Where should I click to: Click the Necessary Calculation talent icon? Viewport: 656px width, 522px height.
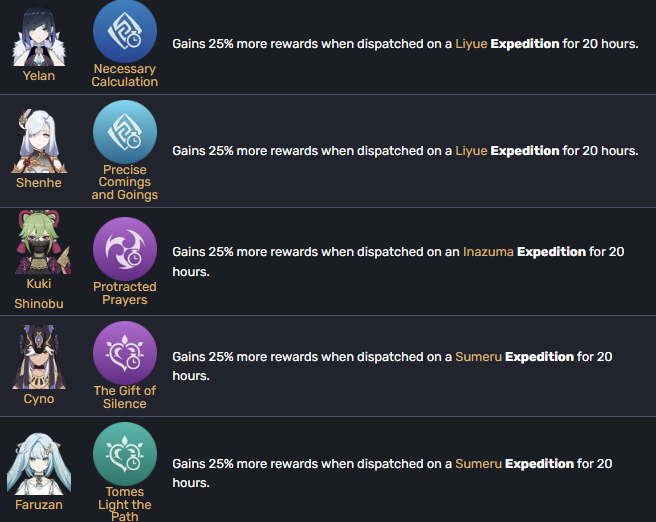coord(125,31)
